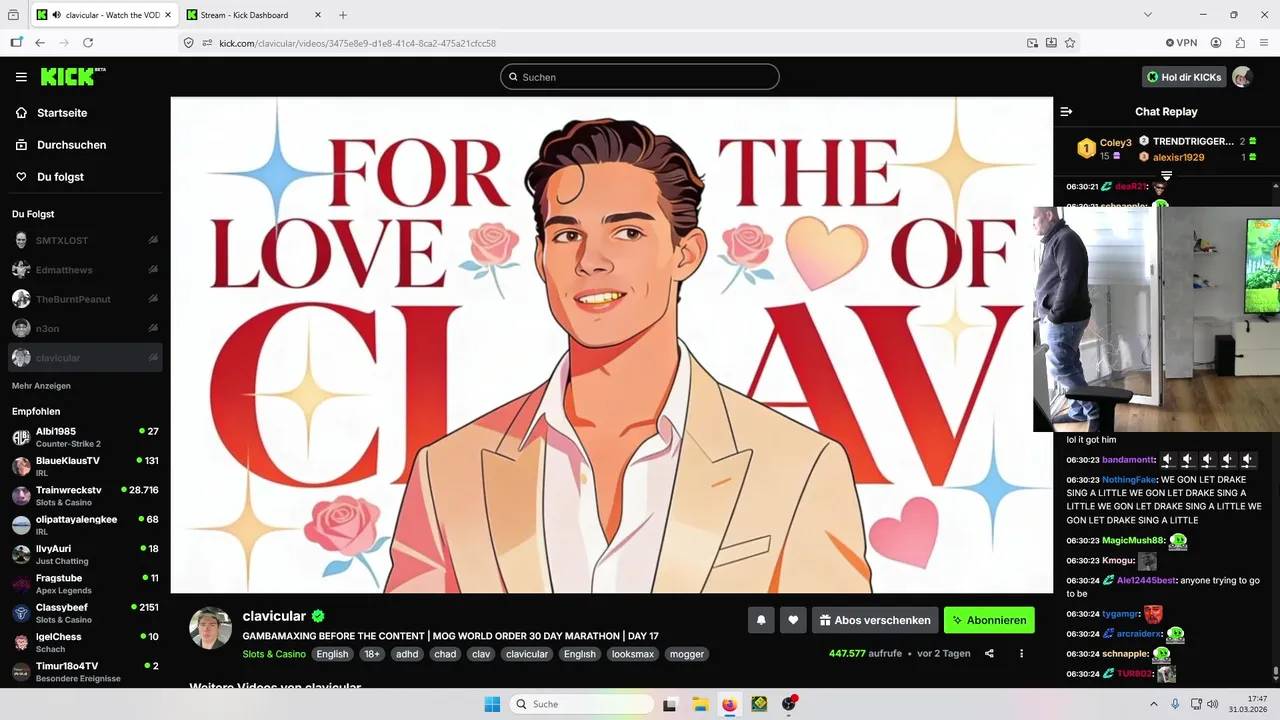Show hidden system tray icons

click(x=1154, y=704)
